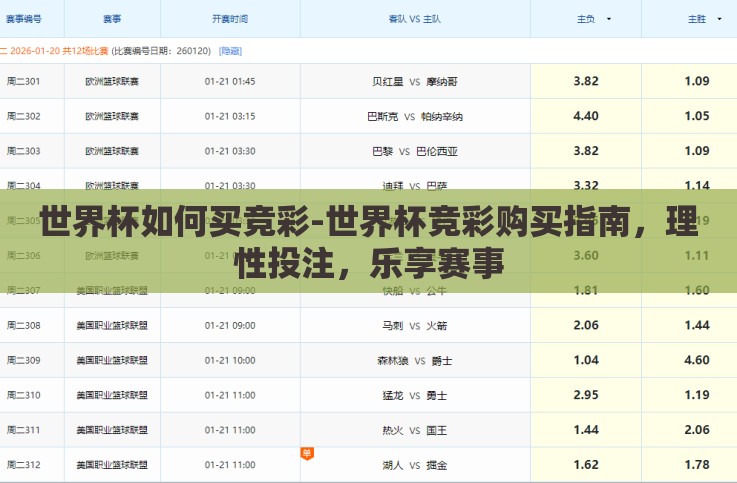Click 美国职业篮球联盟 in row 周二312
Screen dimensions: 737x483
[112, 465]
